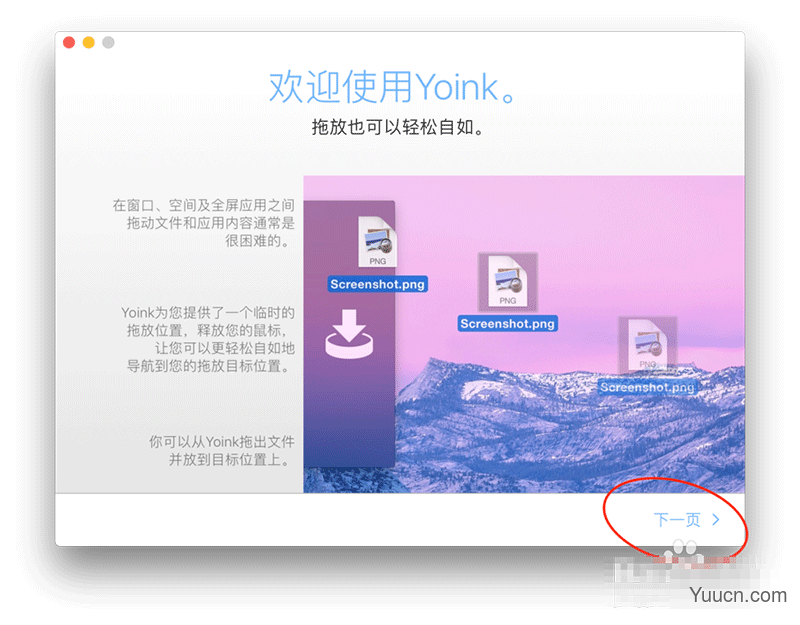Click the PNG file icon inside the purple Yoink shelf

coord(378,242)
